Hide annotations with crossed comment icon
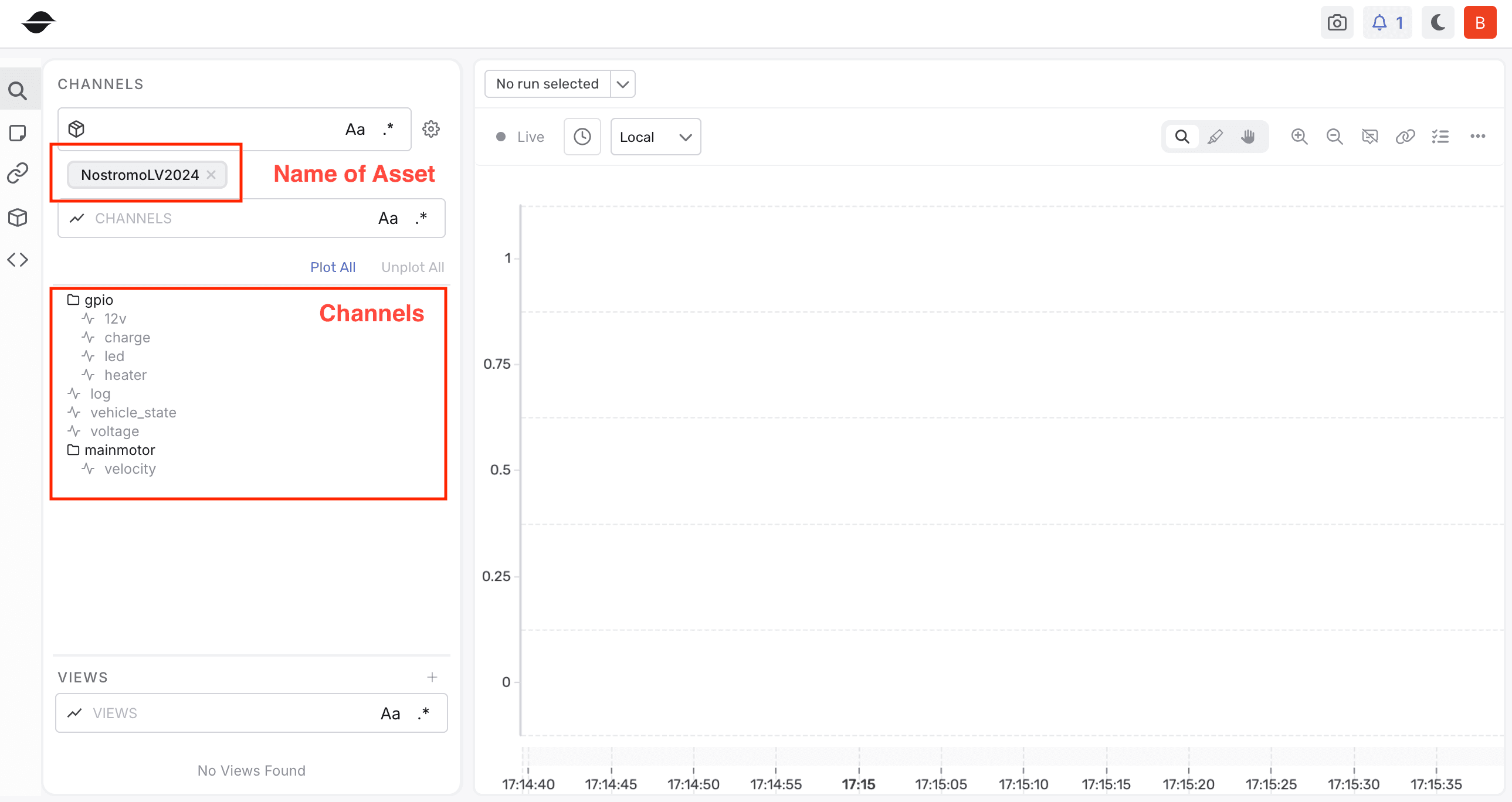Viewport: 1512px width, 802px height. click(x=1370, y=137)
